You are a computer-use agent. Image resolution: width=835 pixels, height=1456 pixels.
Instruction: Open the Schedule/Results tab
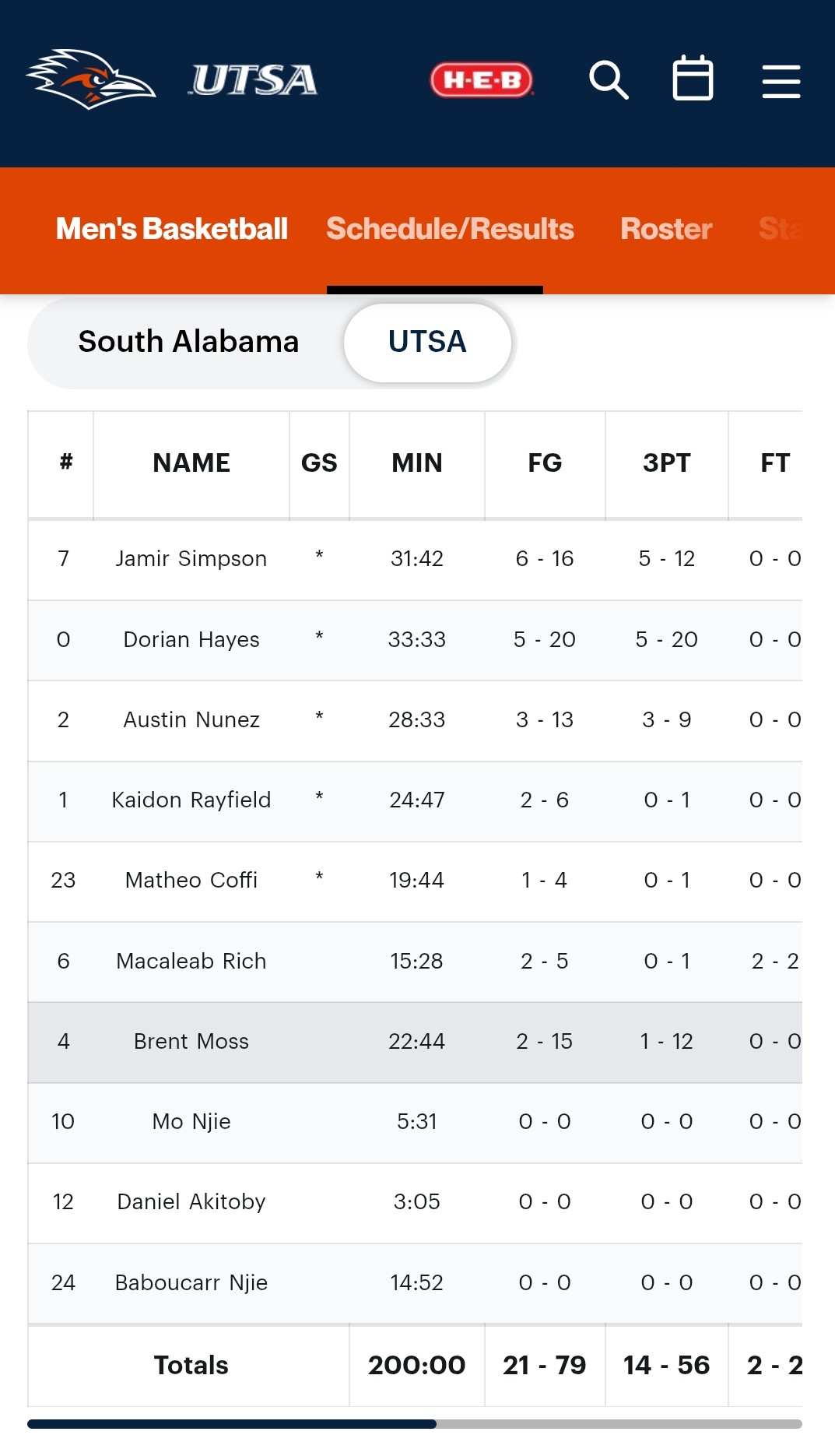pos(450,229)
